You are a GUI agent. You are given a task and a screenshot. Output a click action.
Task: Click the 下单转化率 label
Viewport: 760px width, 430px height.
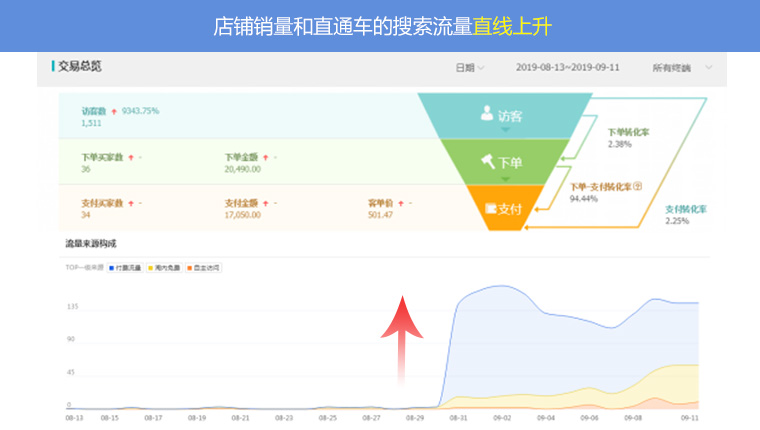628,132
